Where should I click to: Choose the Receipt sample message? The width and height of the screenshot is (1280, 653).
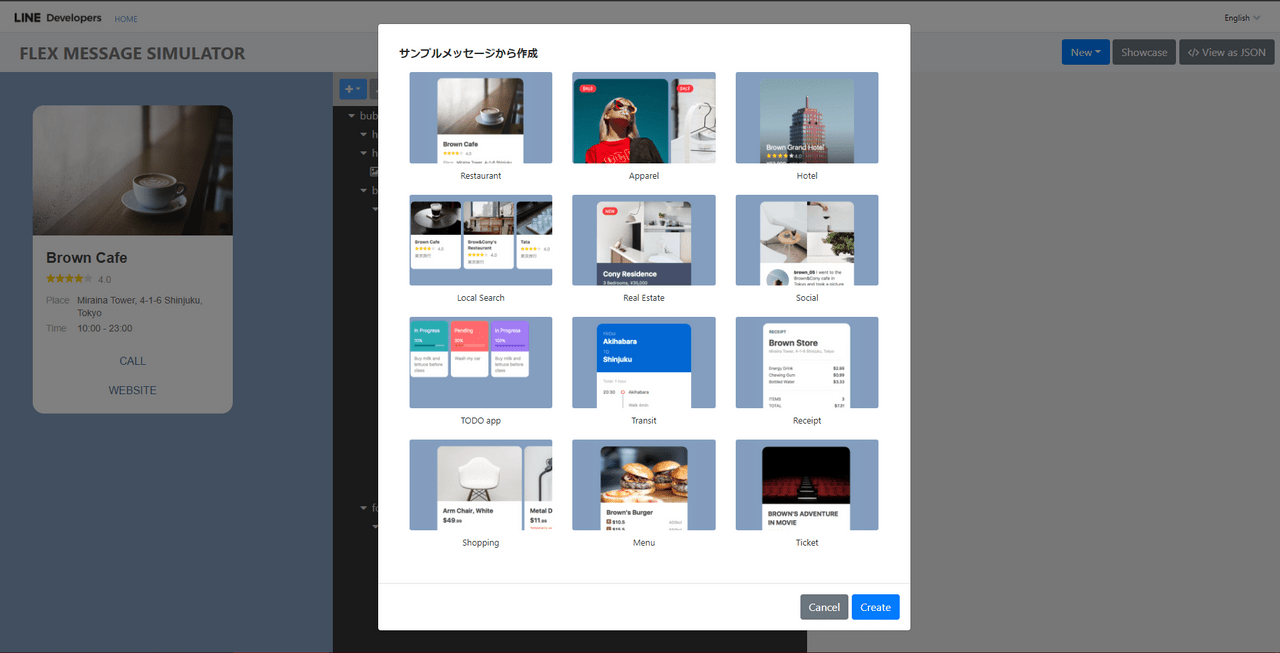tap(807, 363)
